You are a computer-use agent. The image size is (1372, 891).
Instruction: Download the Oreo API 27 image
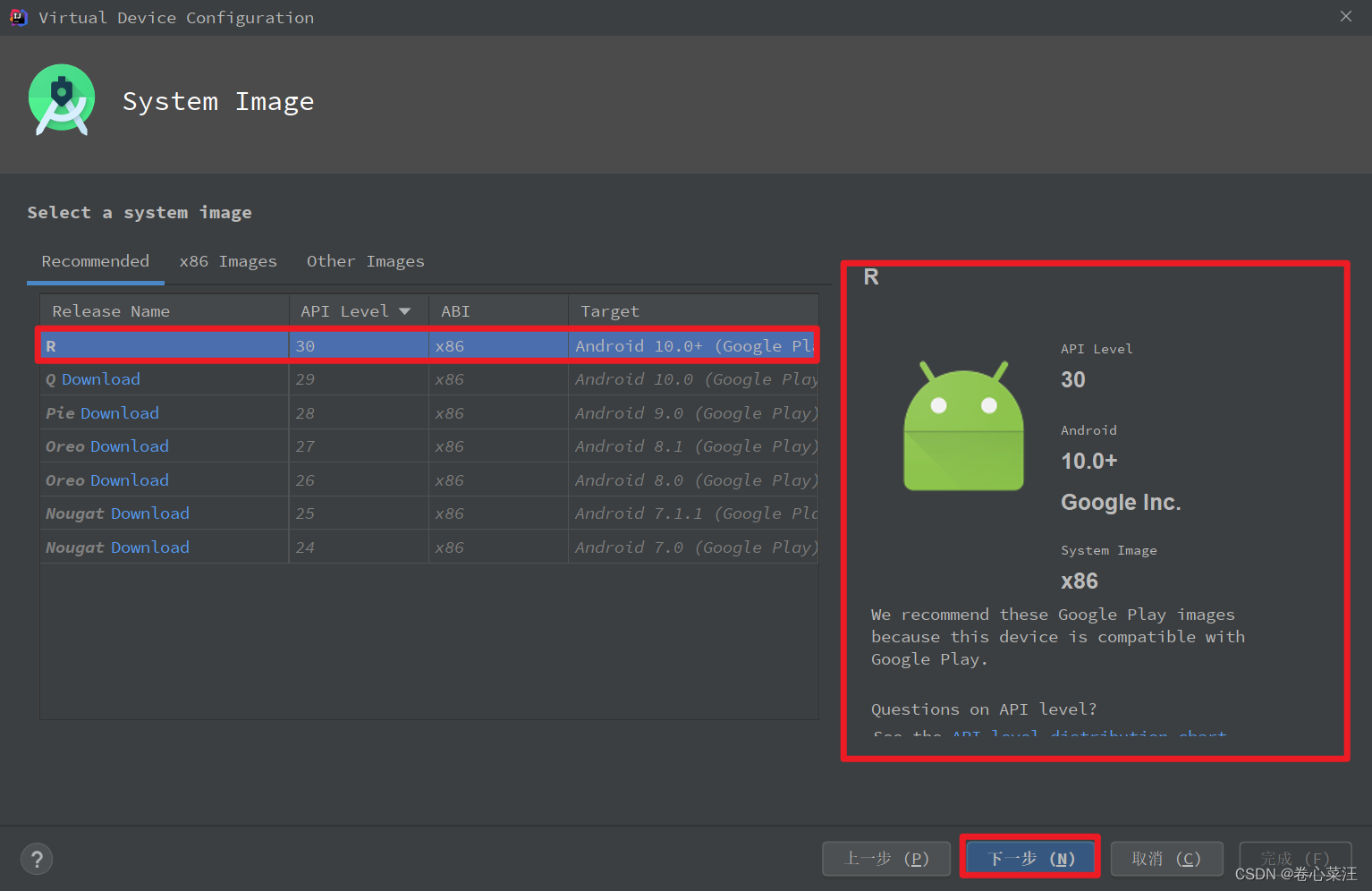130,446
